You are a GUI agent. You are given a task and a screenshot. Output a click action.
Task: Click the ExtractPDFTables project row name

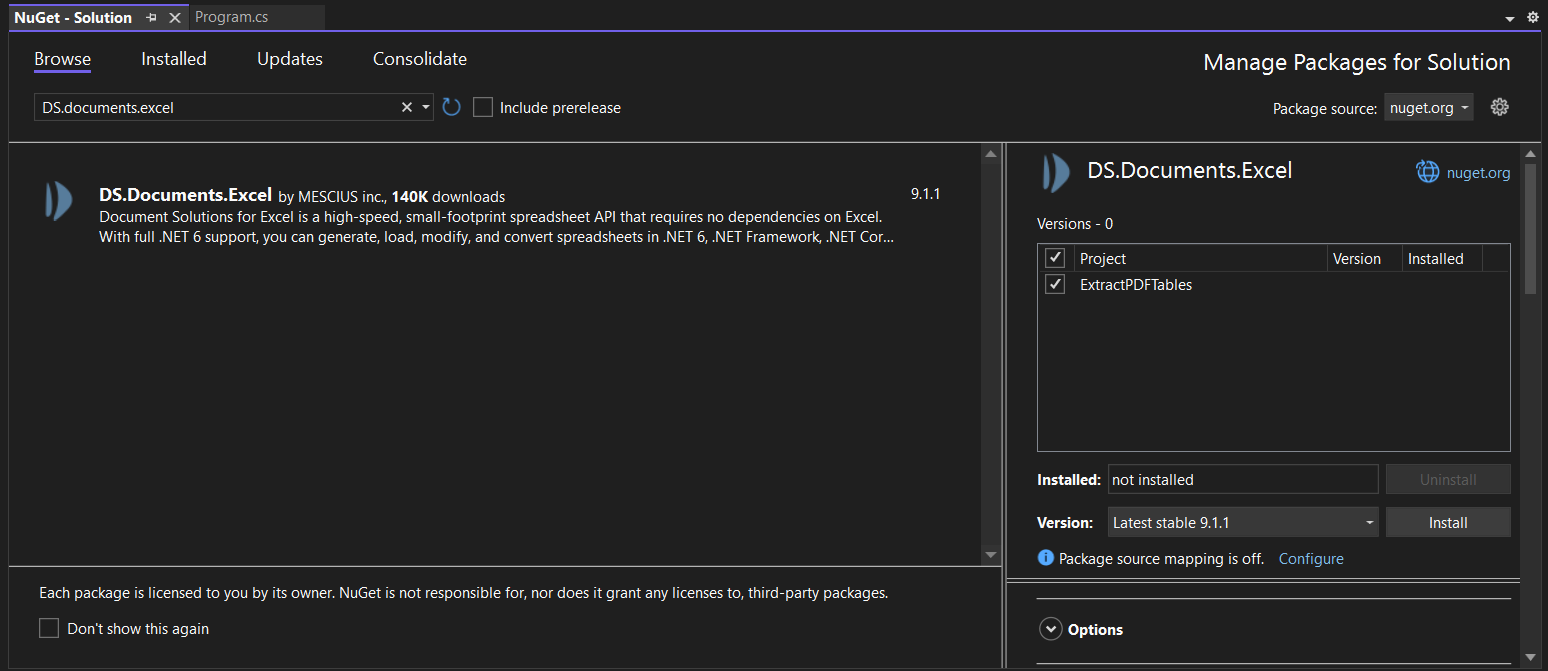[x=1136, y=285]
